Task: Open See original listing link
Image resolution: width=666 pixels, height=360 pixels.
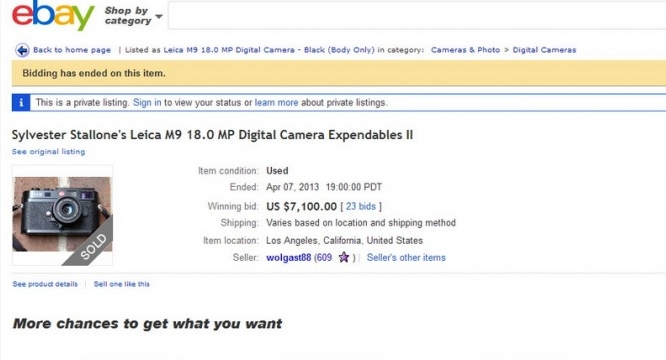Action: click(48, 152)
